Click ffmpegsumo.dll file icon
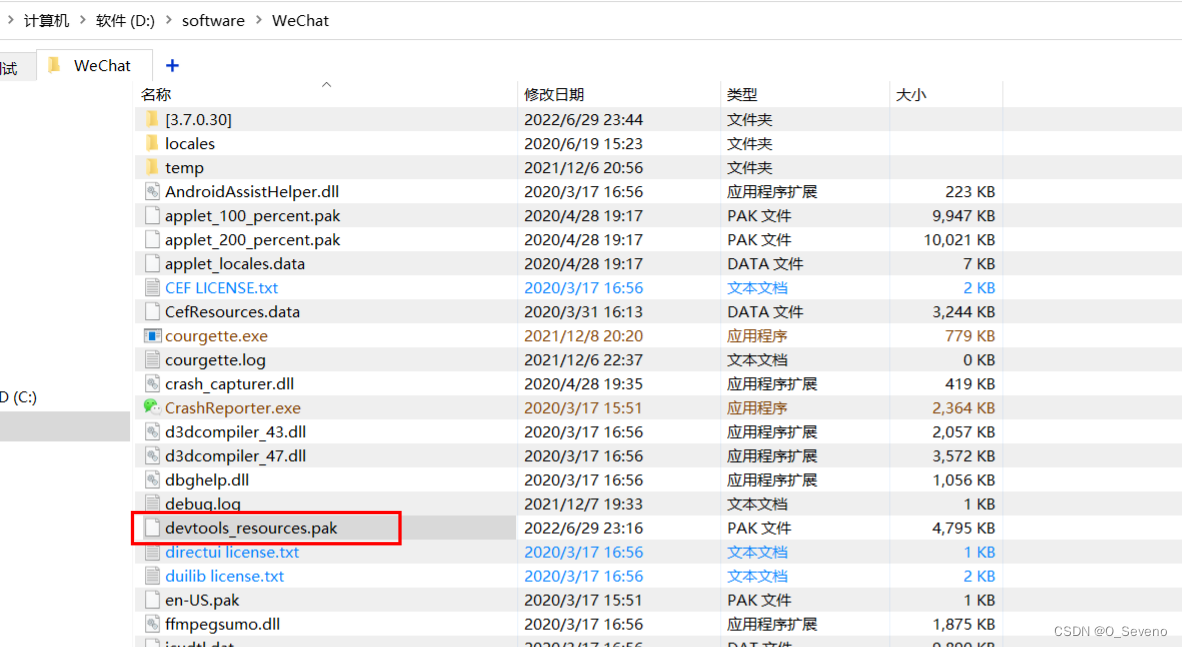 point(152,624)
